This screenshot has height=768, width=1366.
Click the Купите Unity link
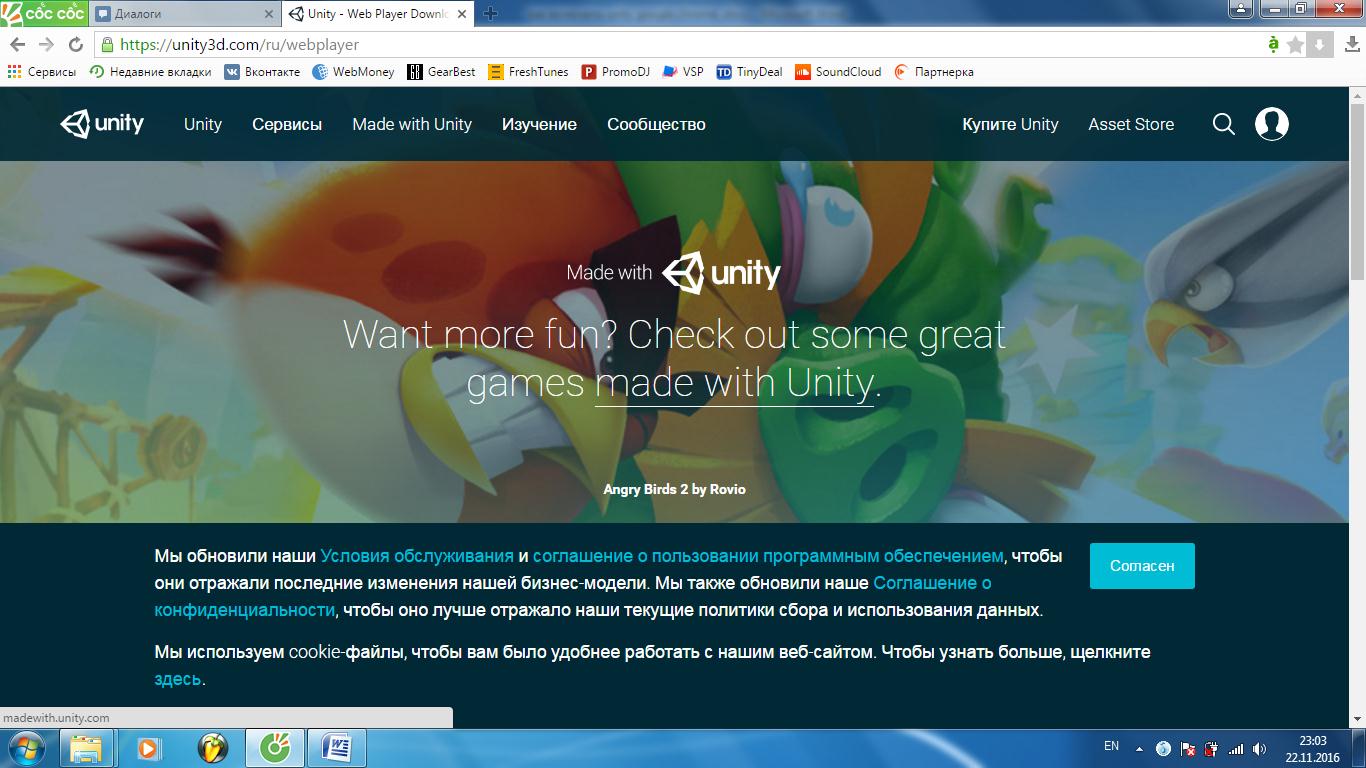click(1010, 124)
